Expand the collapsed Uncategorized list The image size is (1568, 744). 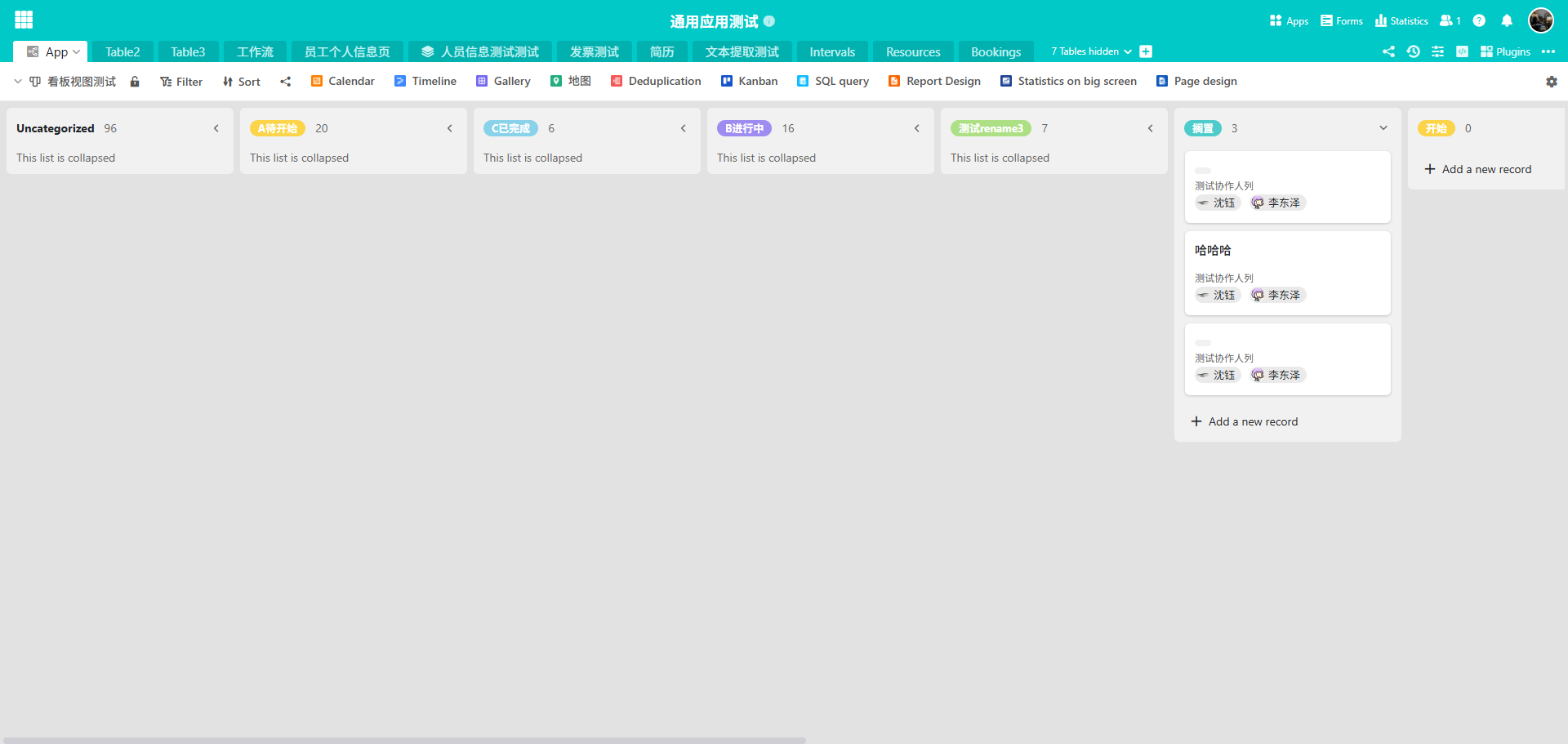[x=216, y=128]
